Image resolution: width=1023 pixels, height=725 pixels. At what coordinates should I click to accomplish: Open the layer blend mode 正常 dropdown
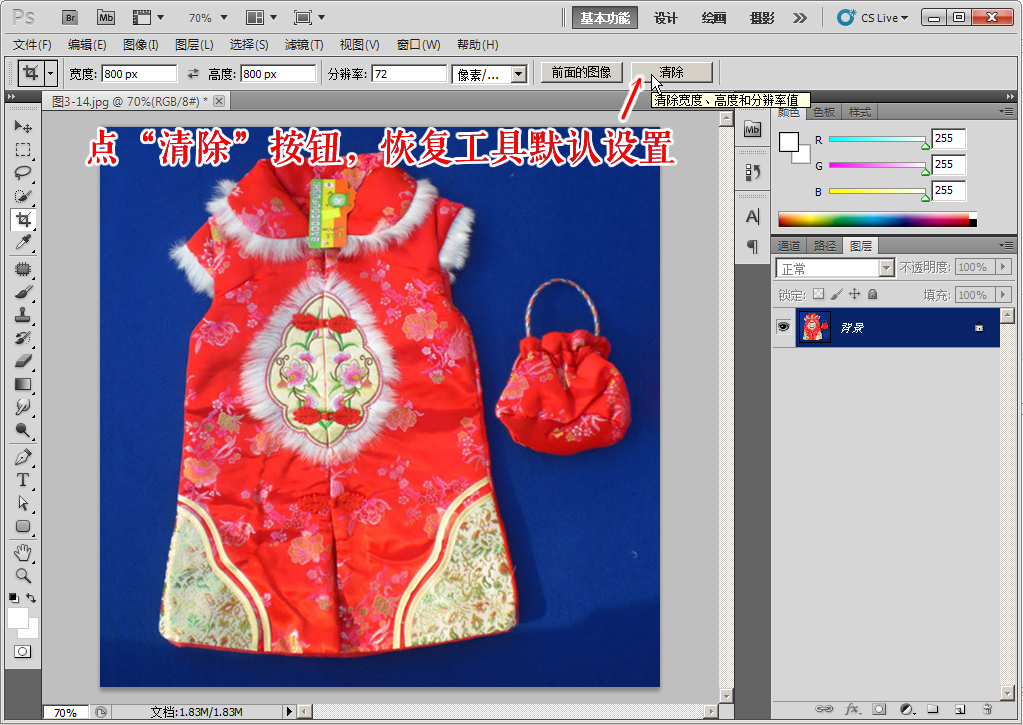(834, 268)
